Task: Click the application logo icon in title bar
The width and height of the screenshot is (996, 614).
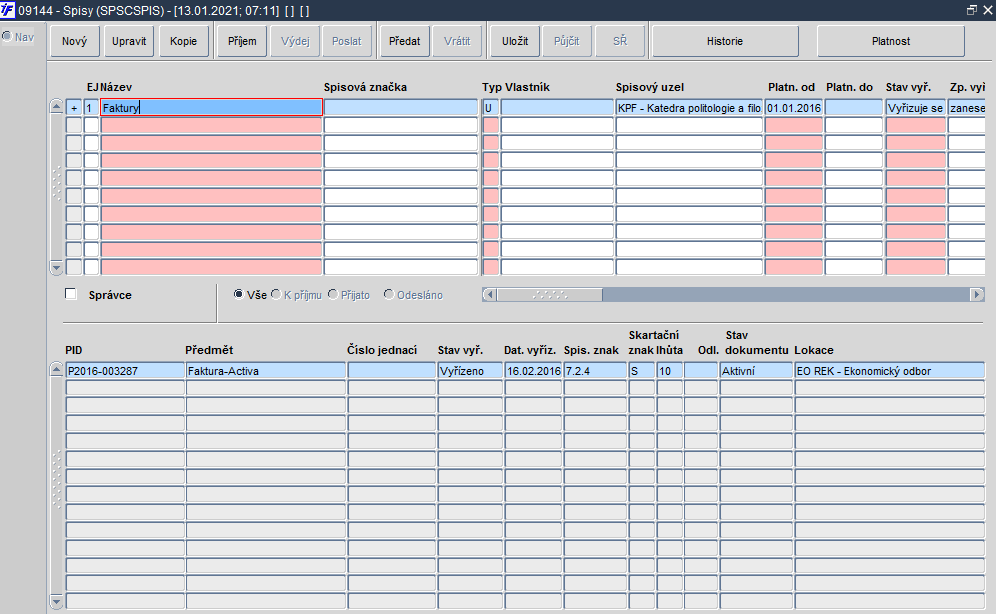Action: 8,10
